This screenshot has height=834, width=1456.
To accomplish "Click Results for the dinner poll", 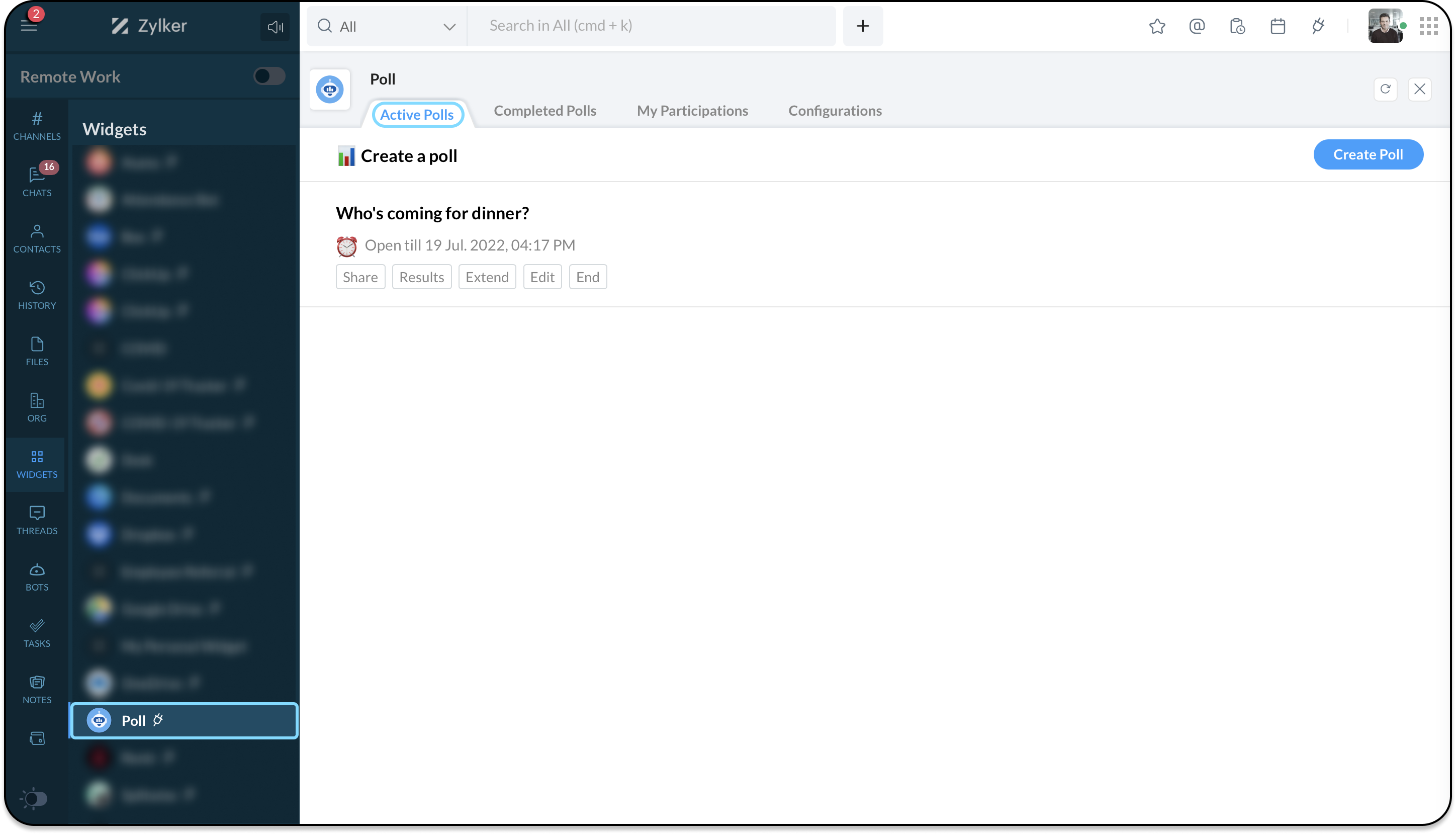I will pos(421,277).
